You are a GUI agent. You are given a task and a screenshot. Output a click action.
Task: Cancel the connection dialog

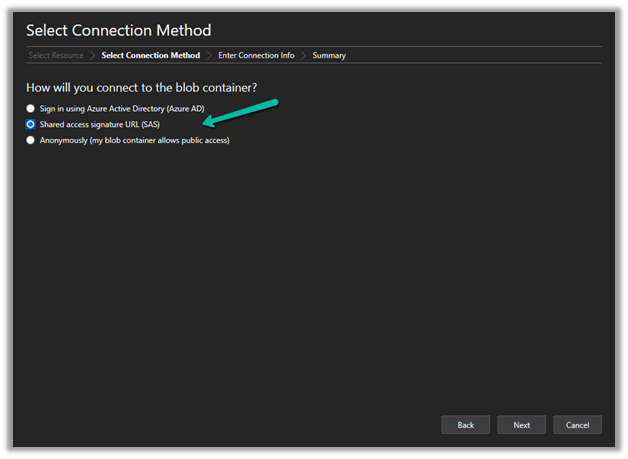[x=577, y=424]
